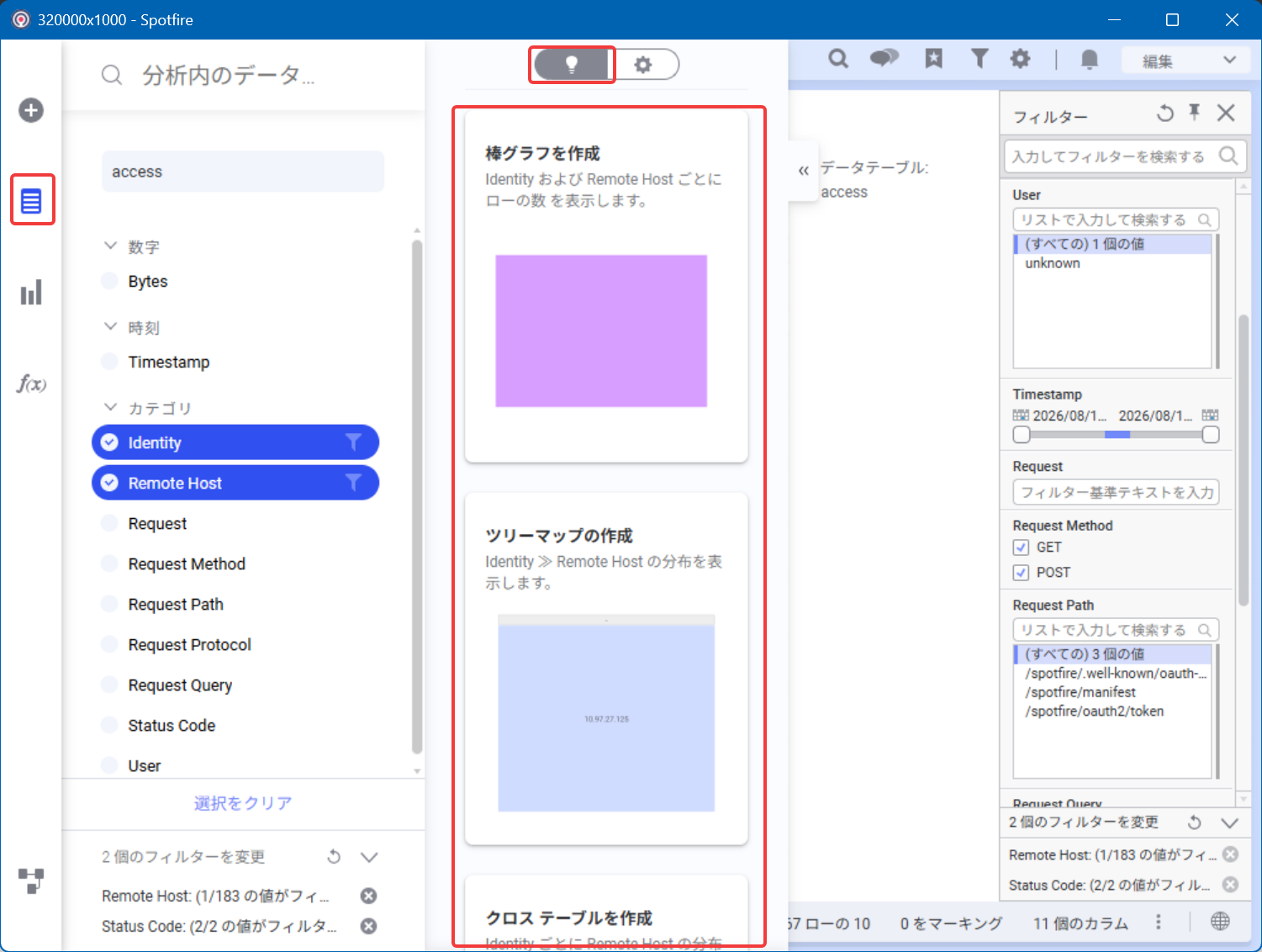1262x952 pixels.
Task: Select (すべての) 1 個の値 in User filter
Action: pos(1112,244)
